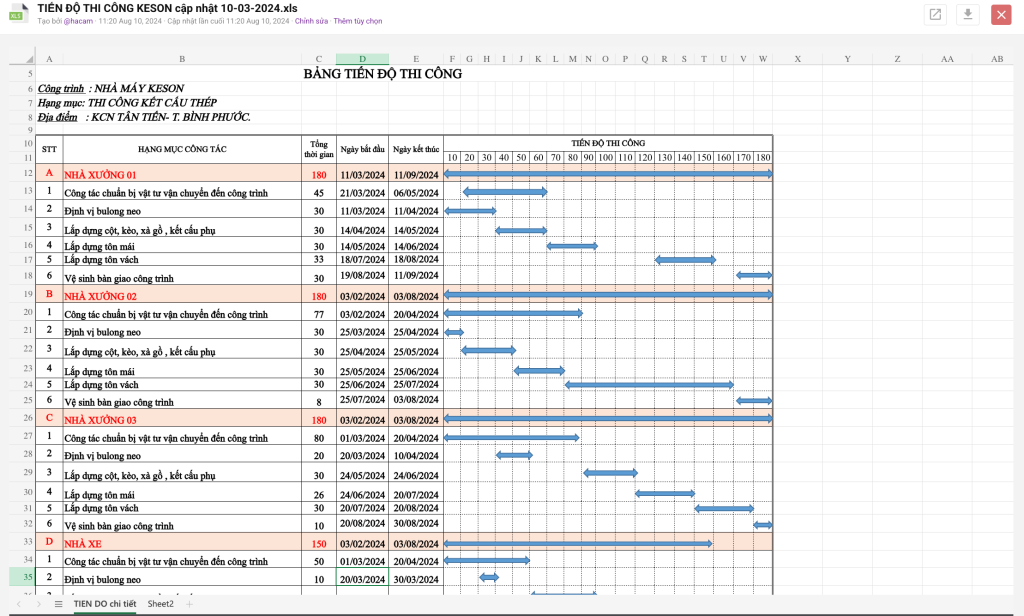
Task: Click end date 11/09/2024 in row 18
Action: (416, 275)
